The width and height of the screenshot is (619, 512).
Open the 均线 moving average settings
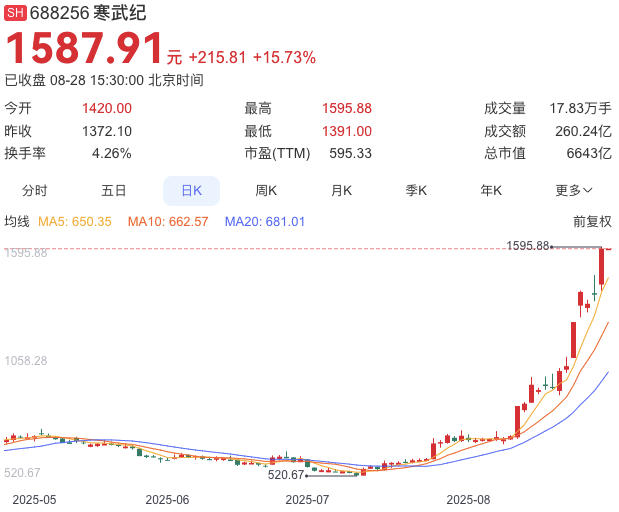click(17, 221)
